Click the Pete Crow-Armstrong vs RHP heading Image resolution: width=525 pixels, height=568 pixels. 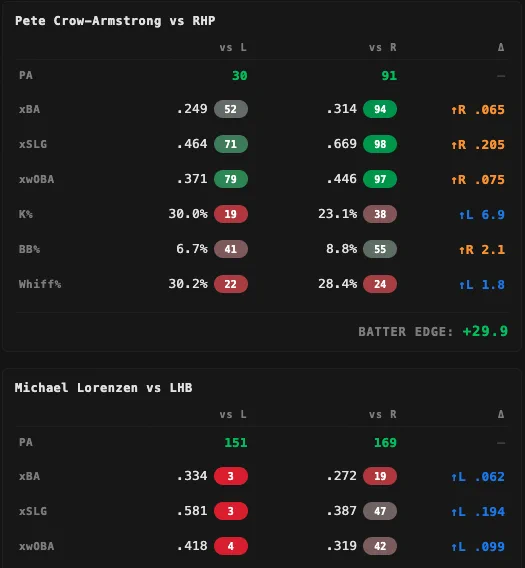115,21
